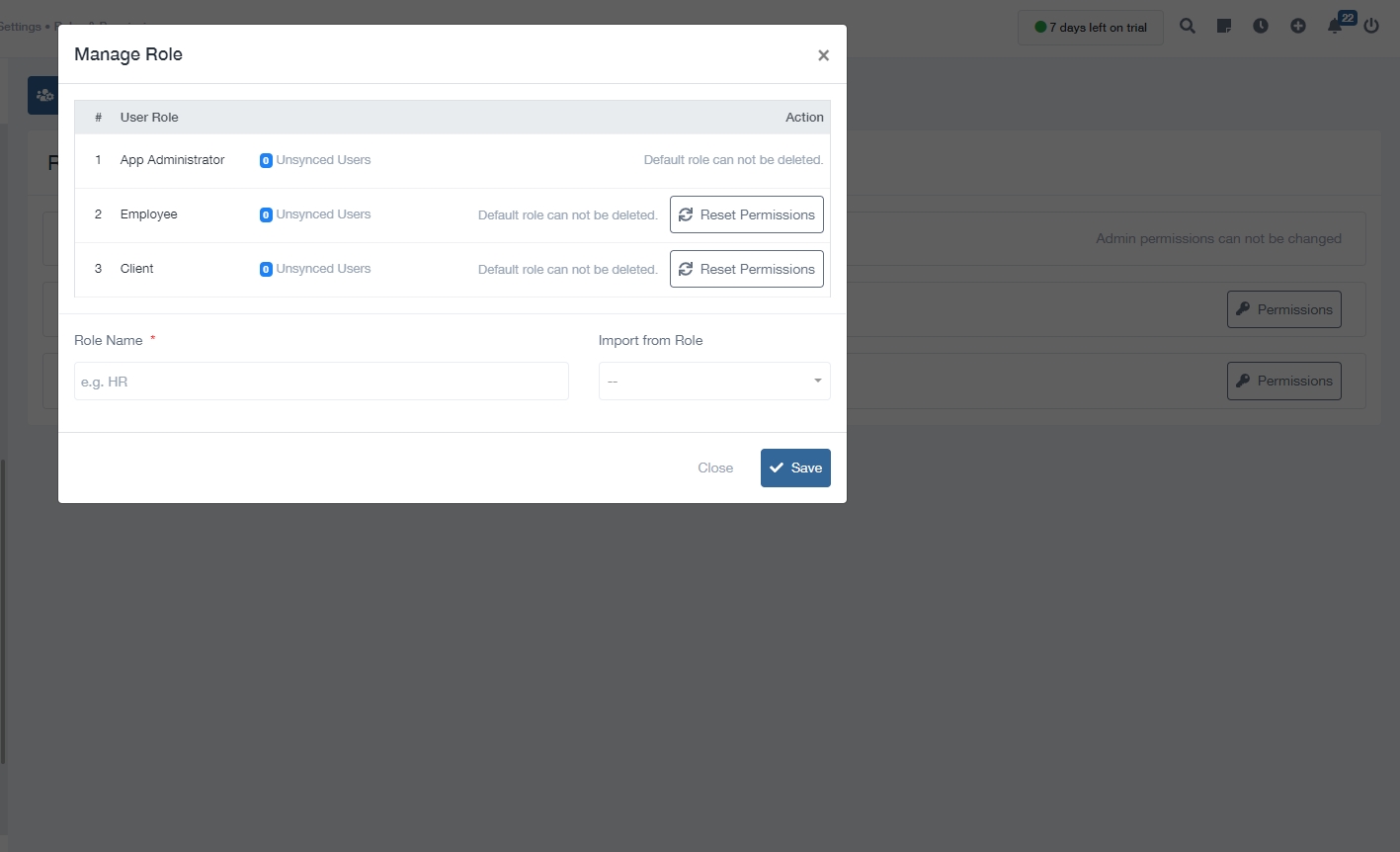Click the power logout icon

tap(1371, 27)
